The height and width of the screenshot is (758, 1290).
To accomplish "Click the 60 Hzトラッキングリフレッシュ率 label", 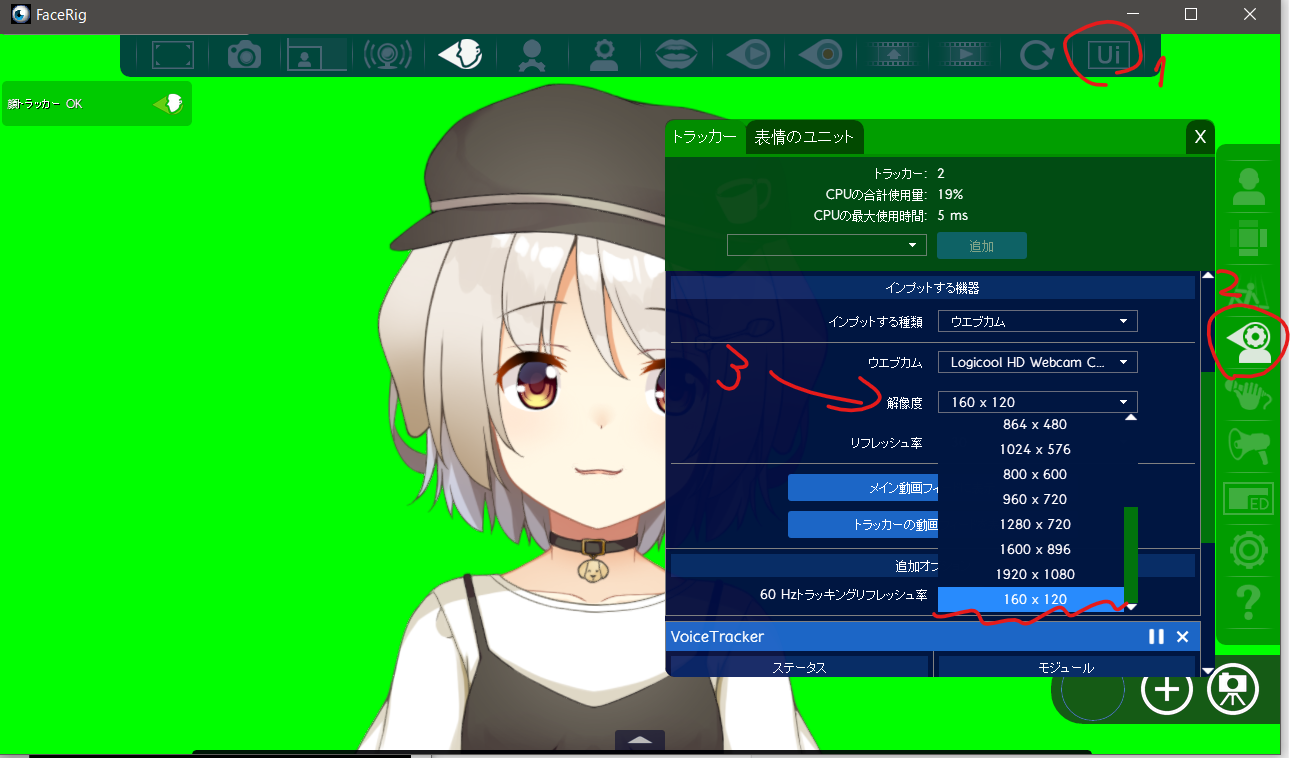I will coord(843,594).
